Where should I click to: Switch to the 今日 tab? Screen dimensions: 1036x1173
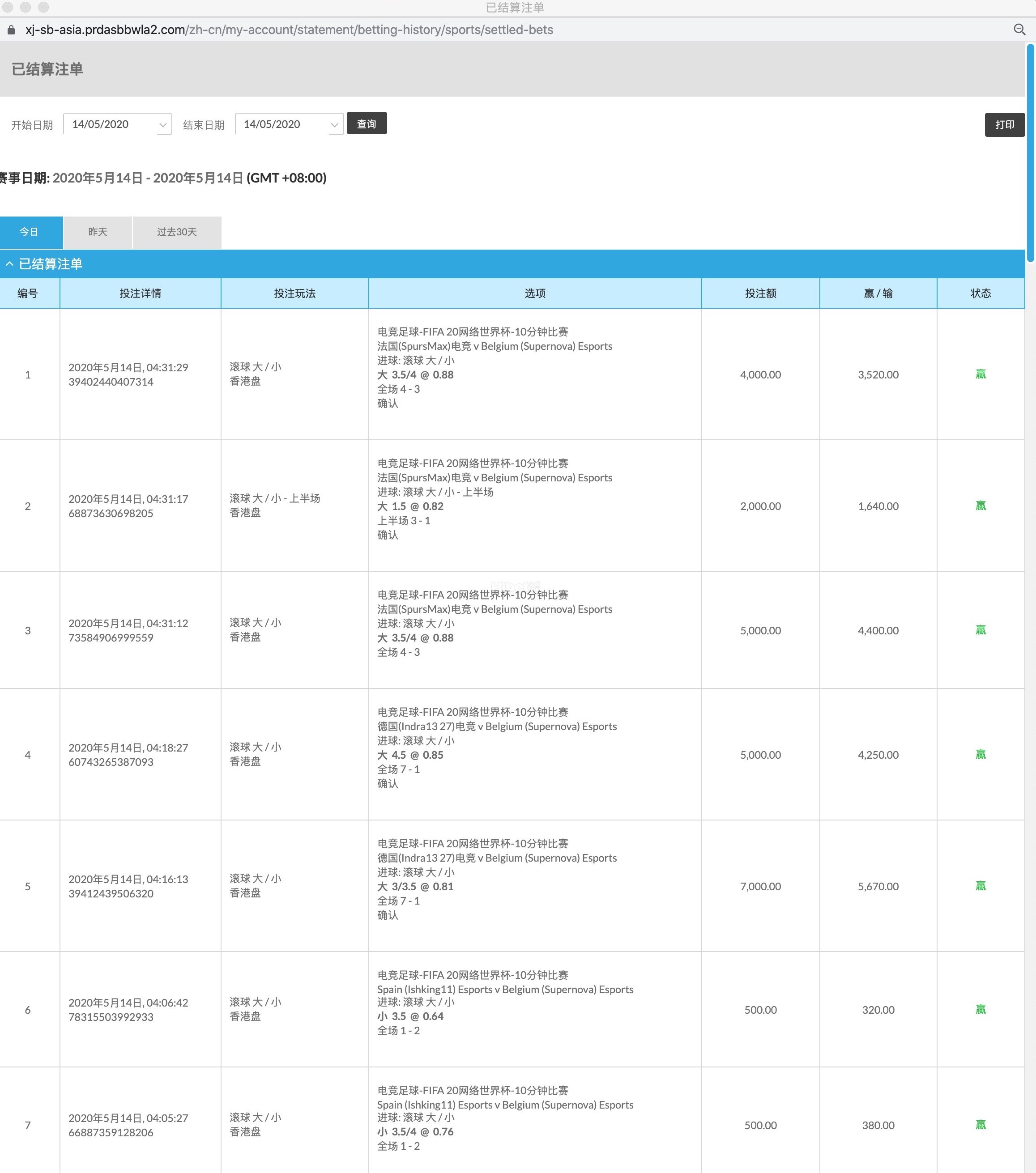pos(29,232)
